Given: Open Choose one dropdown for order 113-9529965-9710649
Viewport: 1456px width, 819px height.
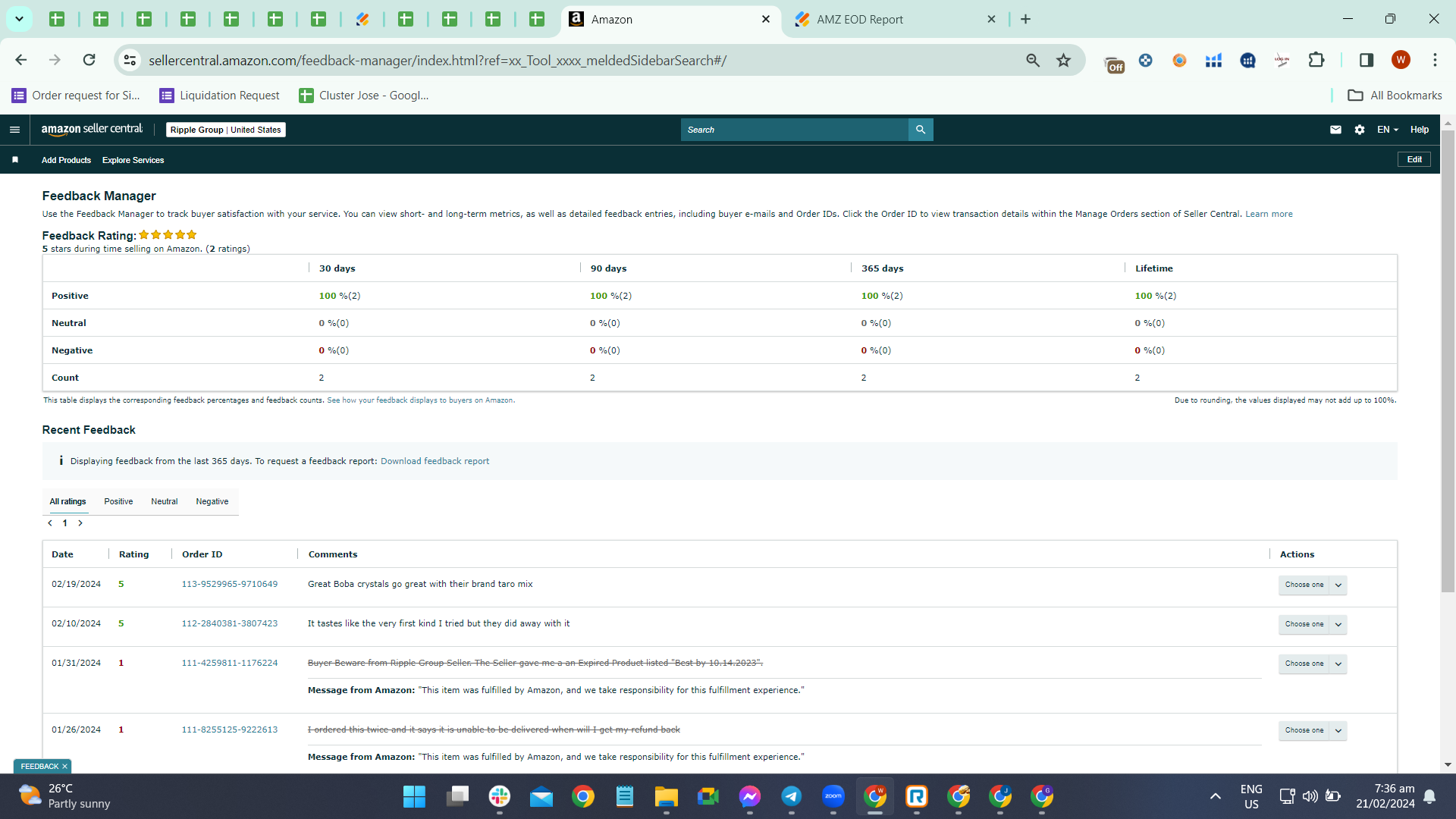Looking at the screenshot, I should (x=1313, y=585).
